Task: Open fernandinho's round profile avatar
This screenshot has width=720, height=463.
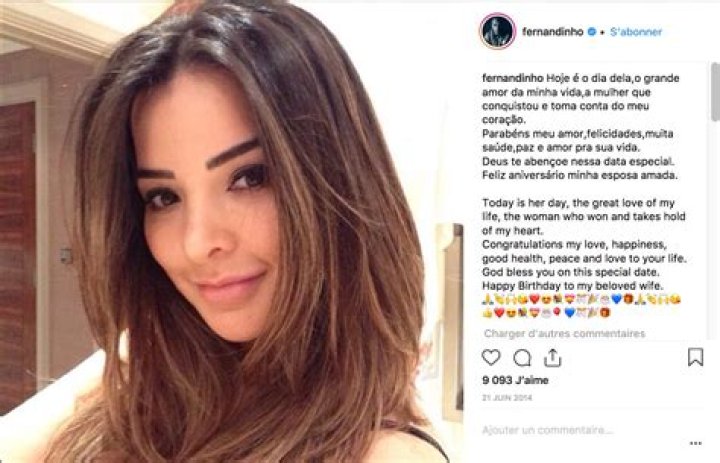Action: click(497, 31)
